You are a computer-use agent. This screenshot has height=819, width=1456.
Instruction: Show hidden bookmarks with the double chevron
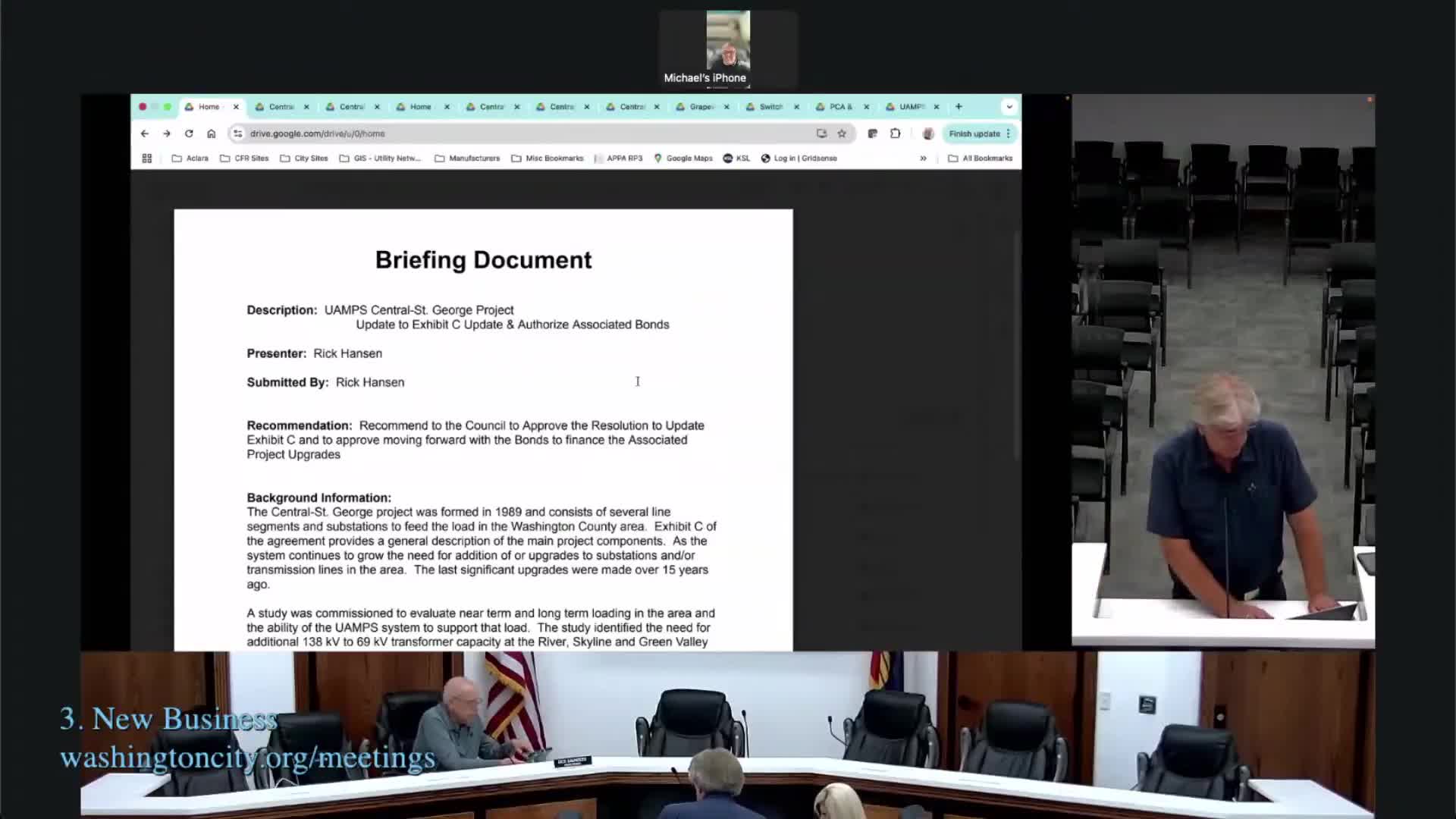[x=923, y=158]
